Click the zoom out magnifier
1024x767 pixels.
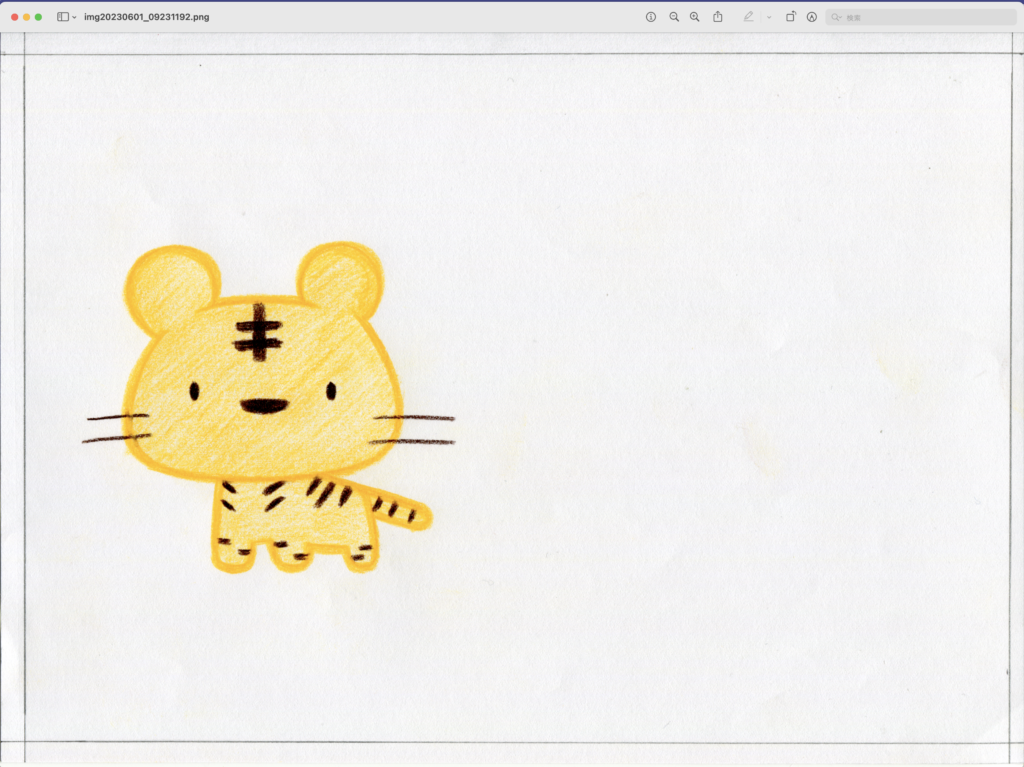674,17
